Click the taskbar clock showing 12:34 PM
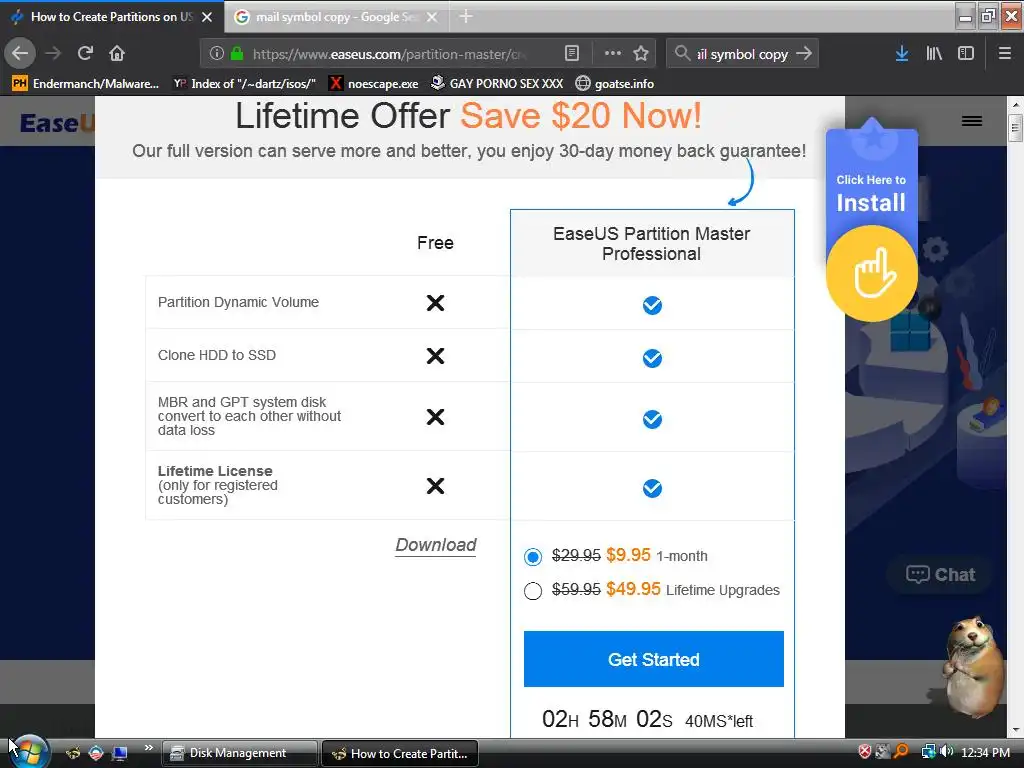The height and width of the screenshot is (768, 1024). tap(985, 752)
